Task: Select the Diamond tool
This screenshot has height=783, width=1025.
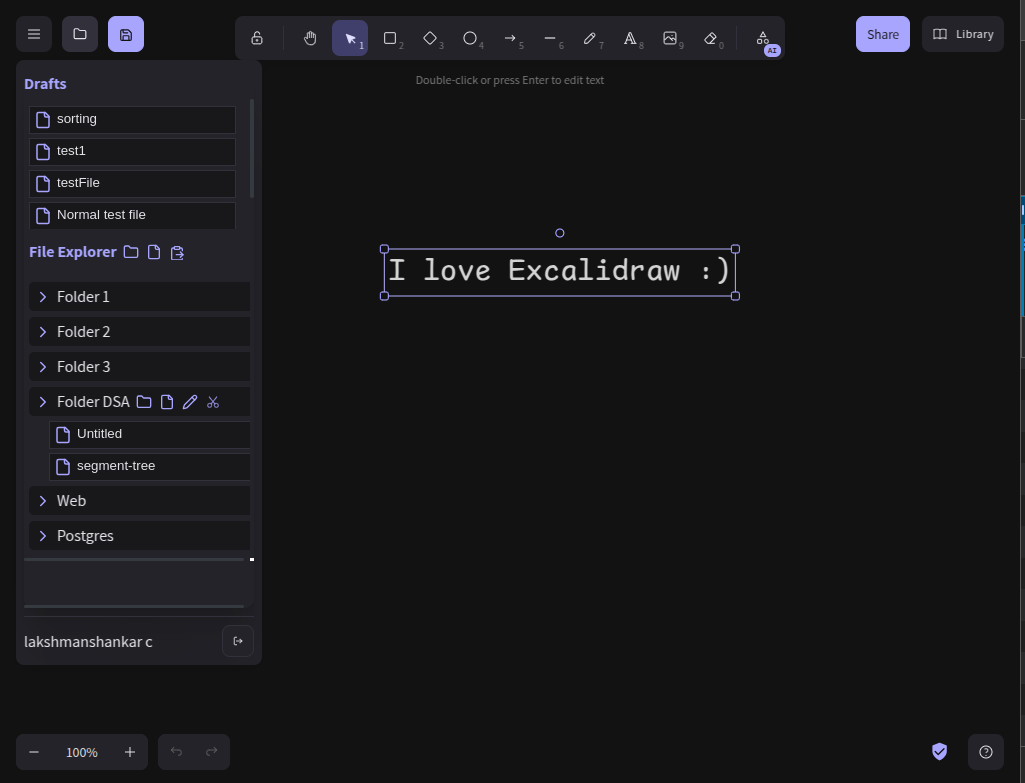Action: coord(430,38)
